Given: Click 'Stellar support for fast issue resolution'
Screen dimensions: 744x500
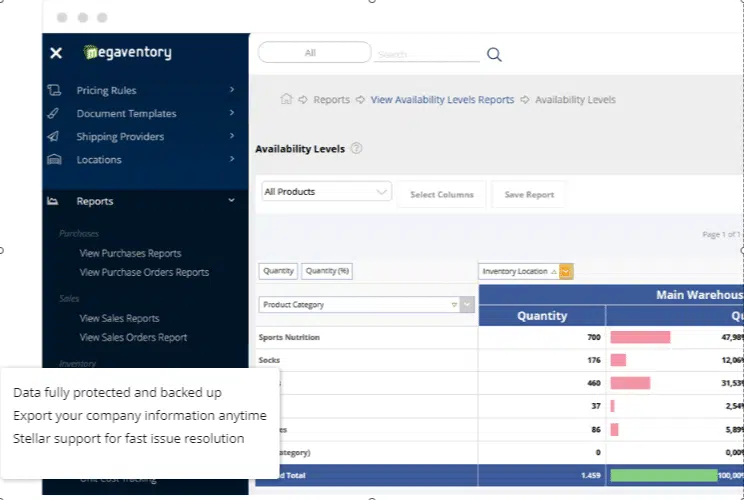Looking at the screenshot, I should [129, 438].
